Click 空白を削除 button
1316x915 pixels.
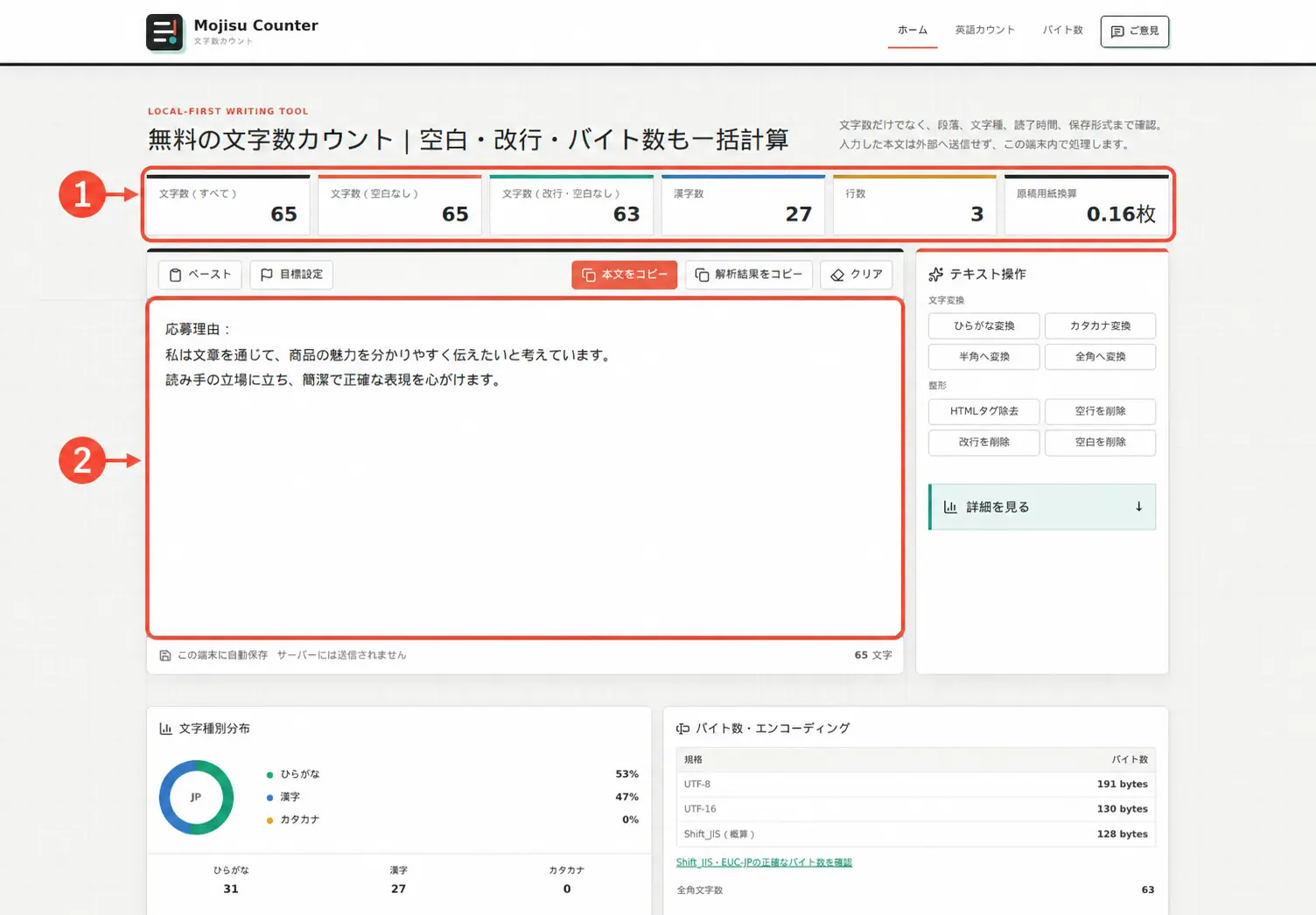(1100, 443)
